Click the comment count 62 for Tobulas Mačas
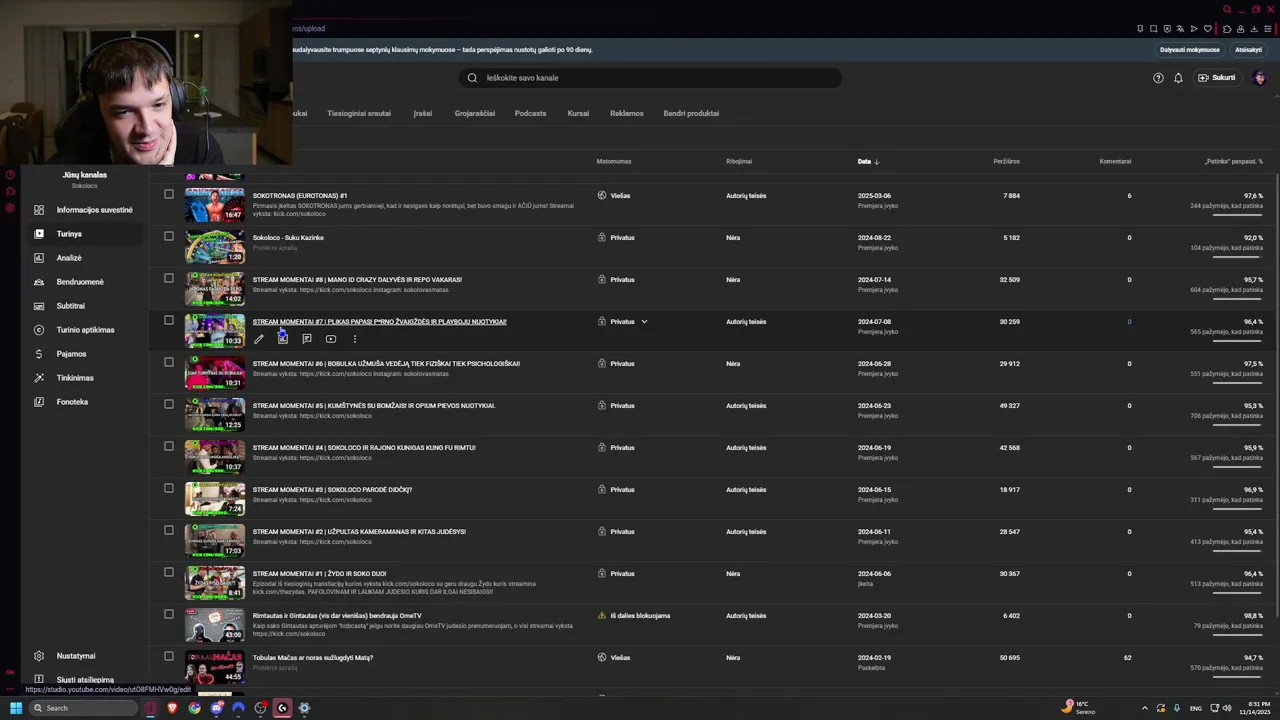1280x720 pixels. (x=1127, y=658)
